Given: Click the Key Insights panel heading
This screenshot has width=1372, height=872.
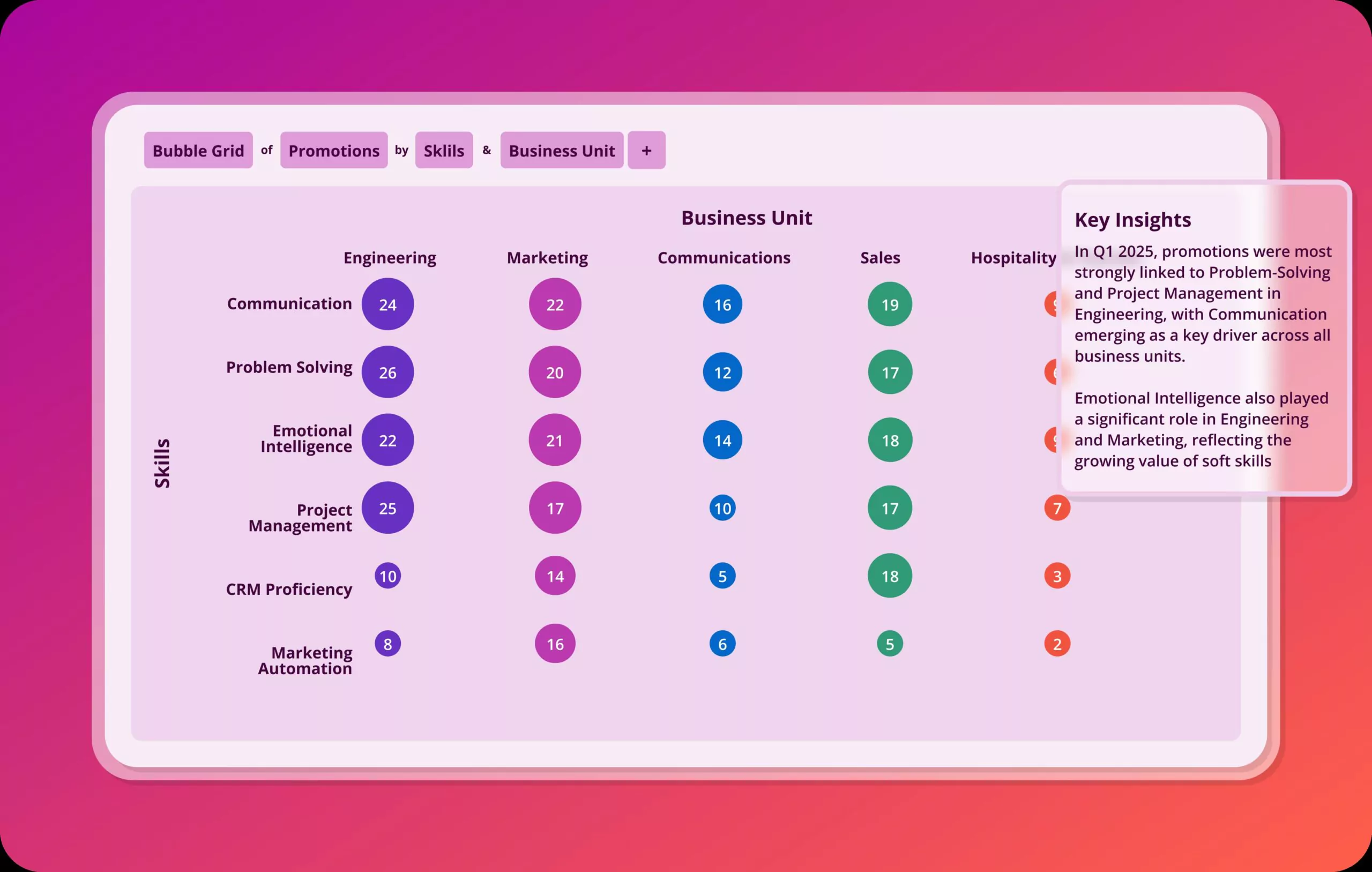Looking at the screenshot, I should tap(1132, 220).
